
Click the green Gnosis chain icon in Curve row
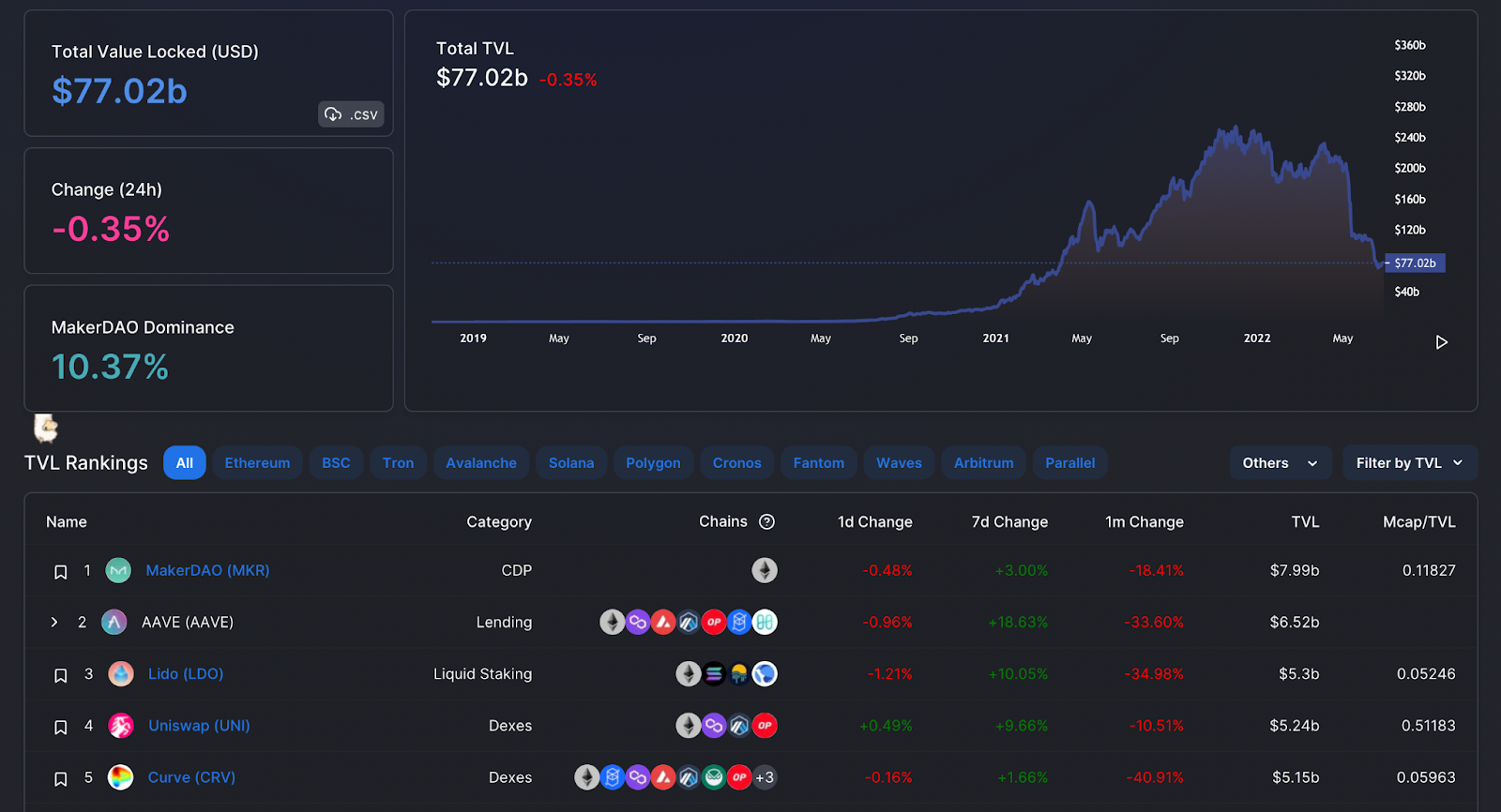[714, 777]
